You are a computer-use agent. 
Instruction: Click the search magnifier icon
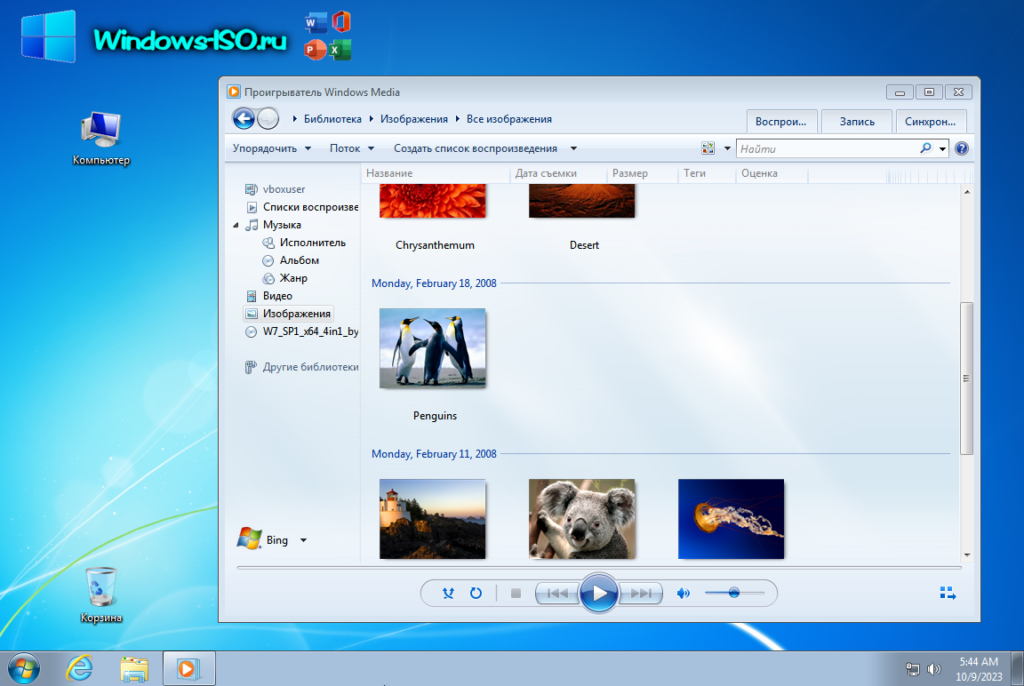925,148
